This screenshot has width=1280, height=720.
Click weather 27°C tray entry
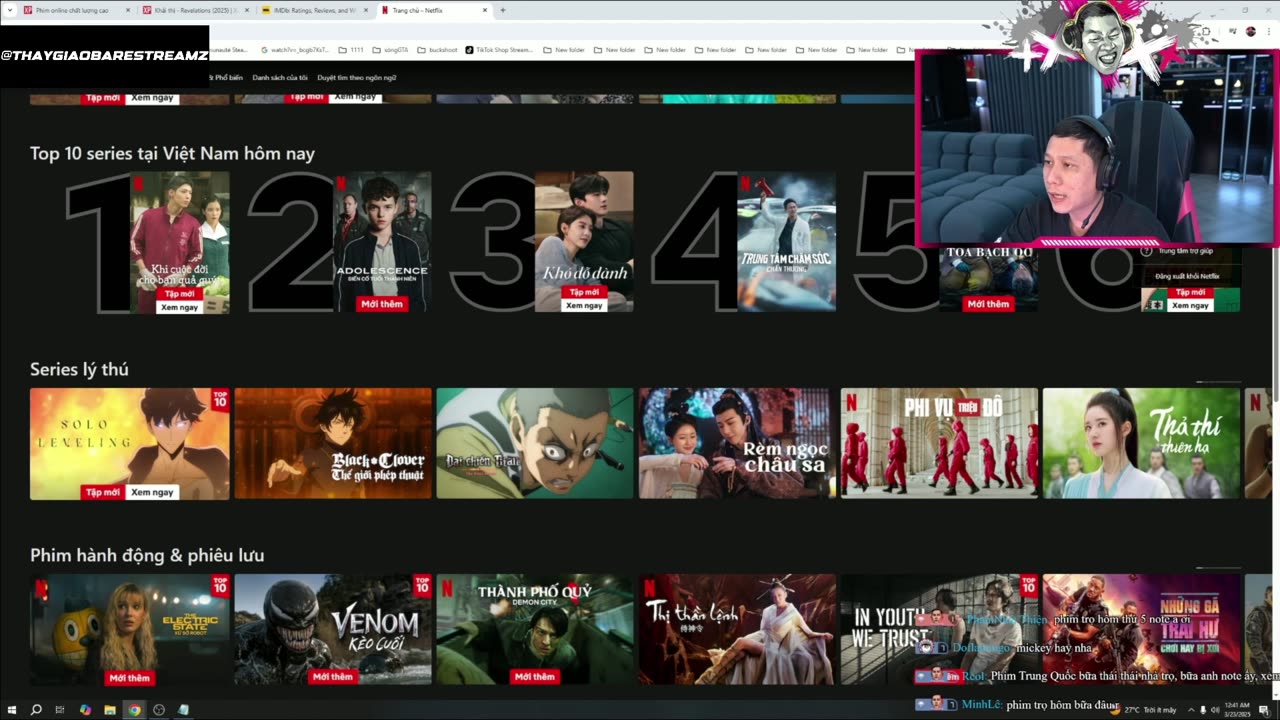coord(1143,710)
